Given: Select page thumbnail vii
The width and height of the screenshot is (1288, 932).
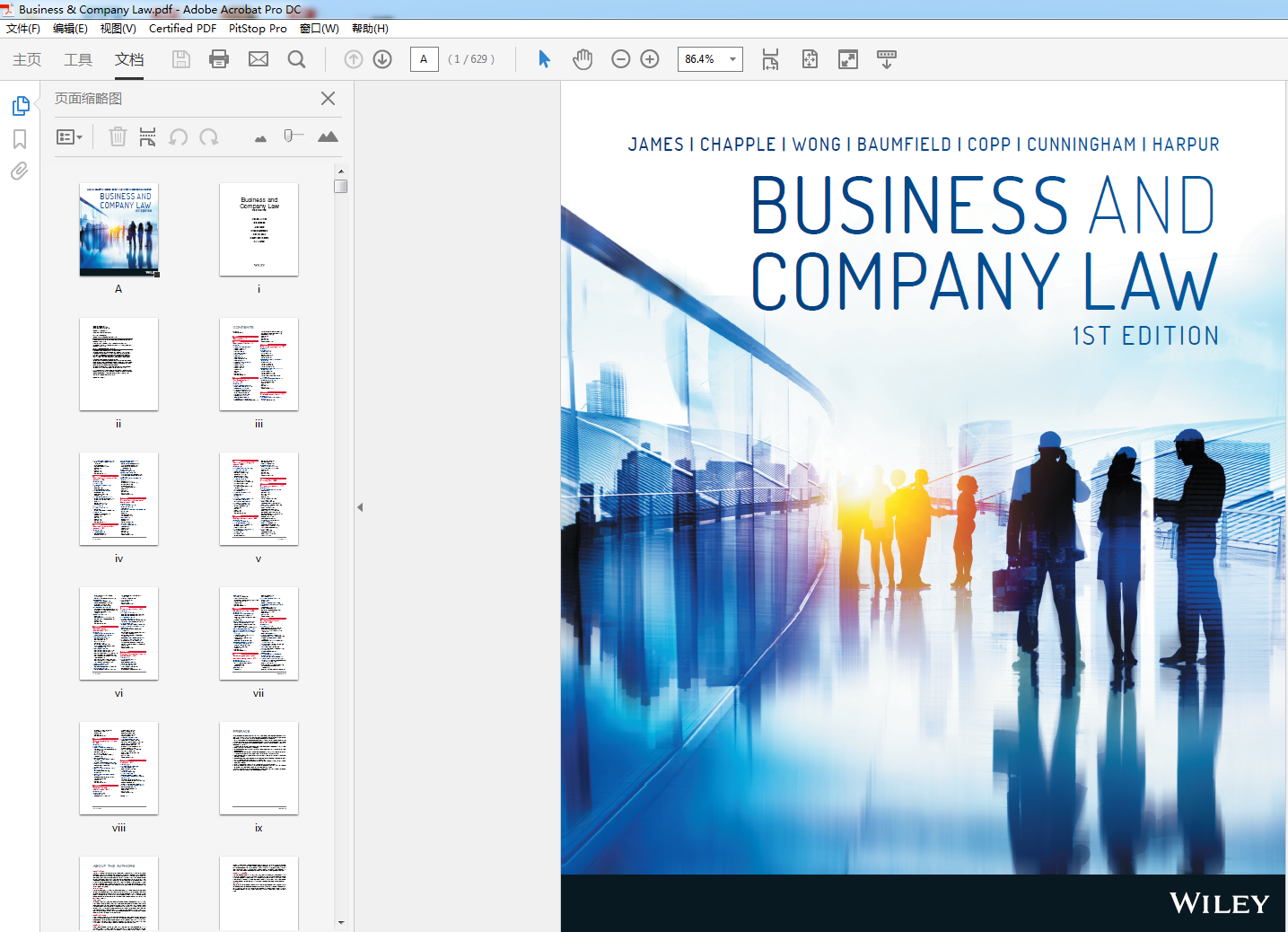Looking at the screenshot, I should pos(258,634).
